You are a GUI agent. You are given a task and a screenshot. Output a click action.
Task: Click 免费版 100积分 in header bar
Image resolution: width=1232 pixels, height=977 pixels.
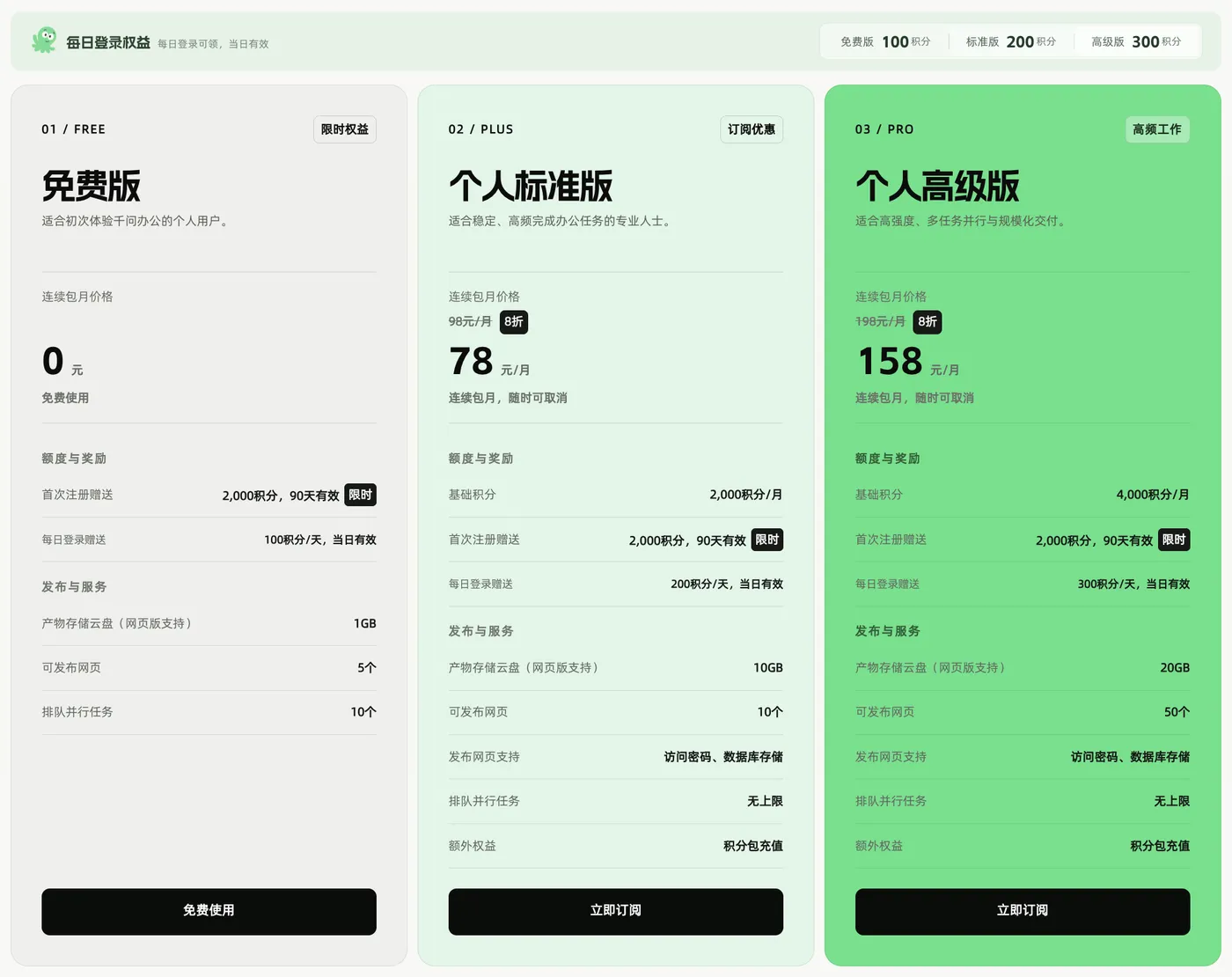coord(885,41)
